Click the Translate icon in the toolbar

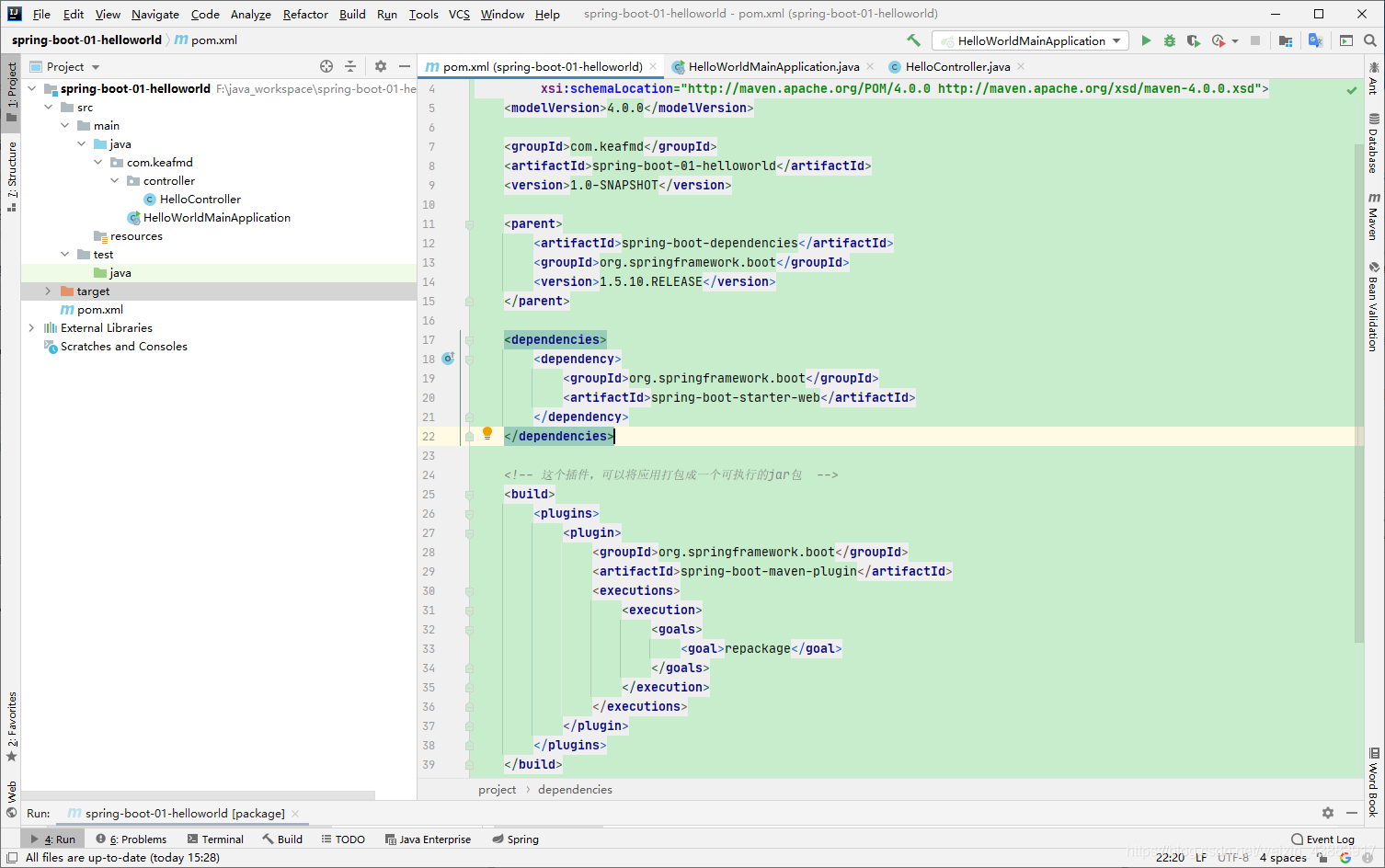(x=1315, y=40)
